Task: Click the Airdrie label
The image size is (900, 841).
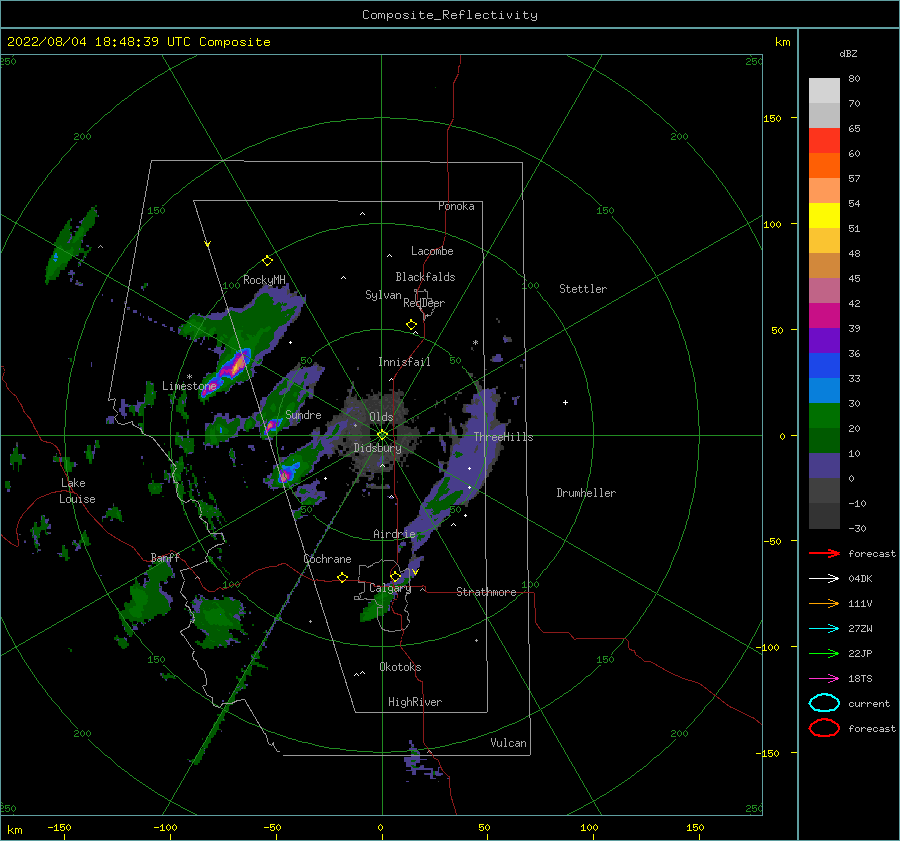Action: coord(394,534)
